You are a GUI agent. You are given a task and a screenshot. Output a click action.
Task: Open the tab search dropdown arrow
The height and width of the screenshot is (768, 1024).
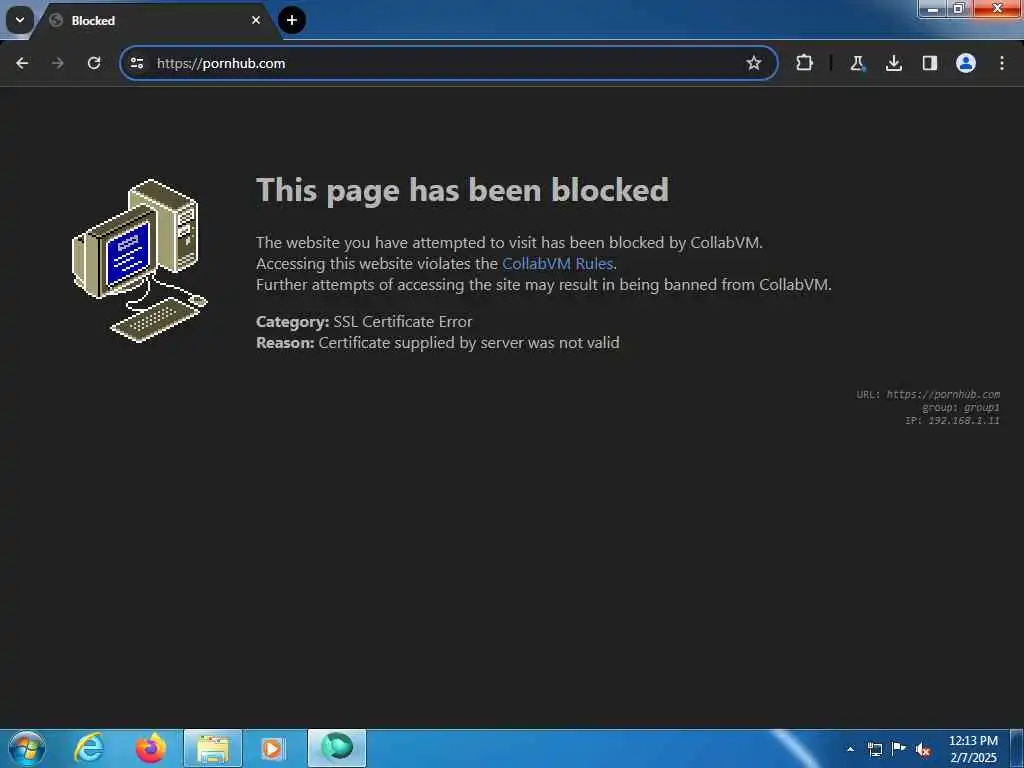coord(20,20)
